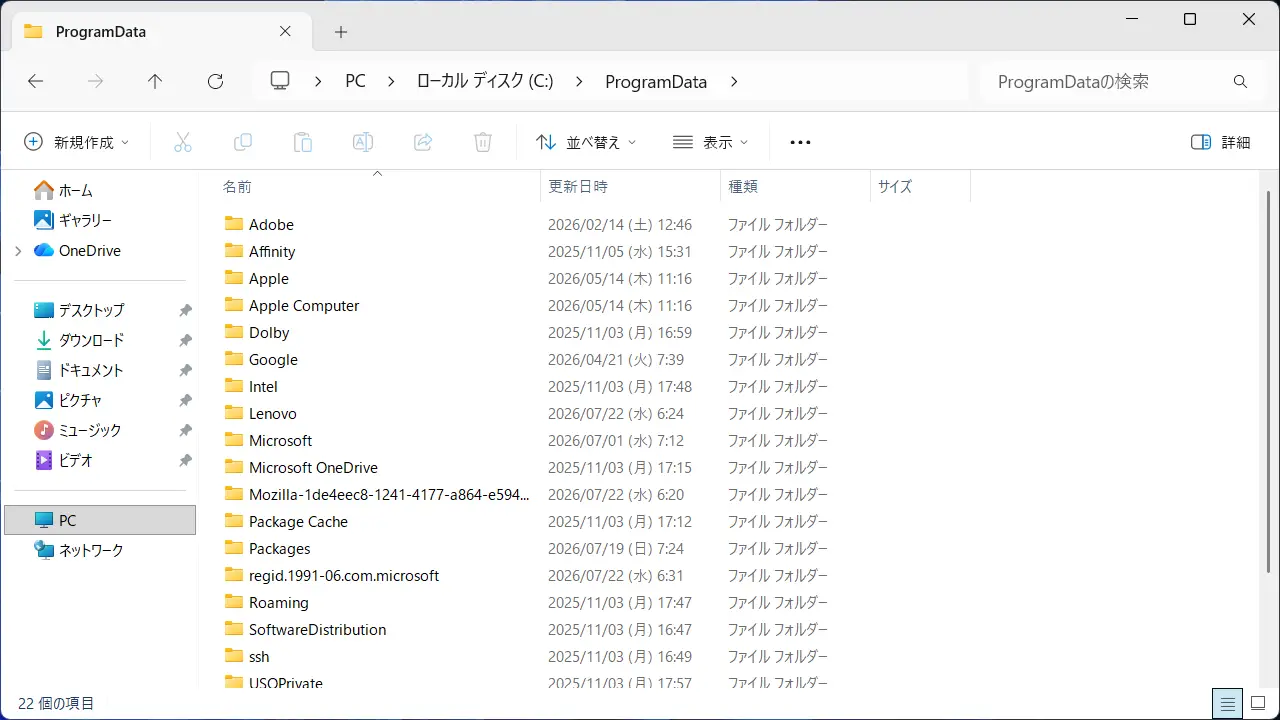Close the ProgramData tab
This screenshot has height=720, width=1280.
(x=285, y=31)
